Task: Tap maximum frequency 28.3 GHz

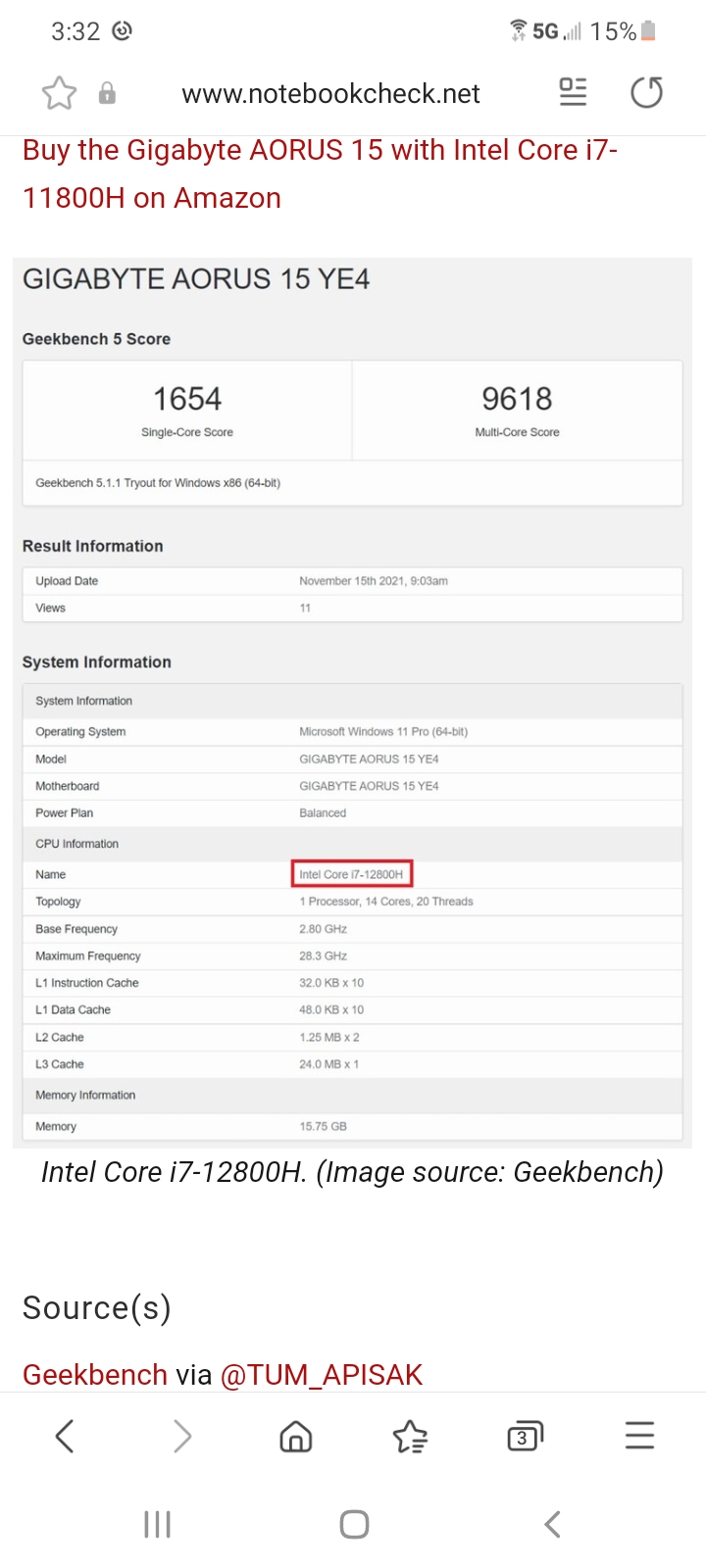Action: coord(324,955)
